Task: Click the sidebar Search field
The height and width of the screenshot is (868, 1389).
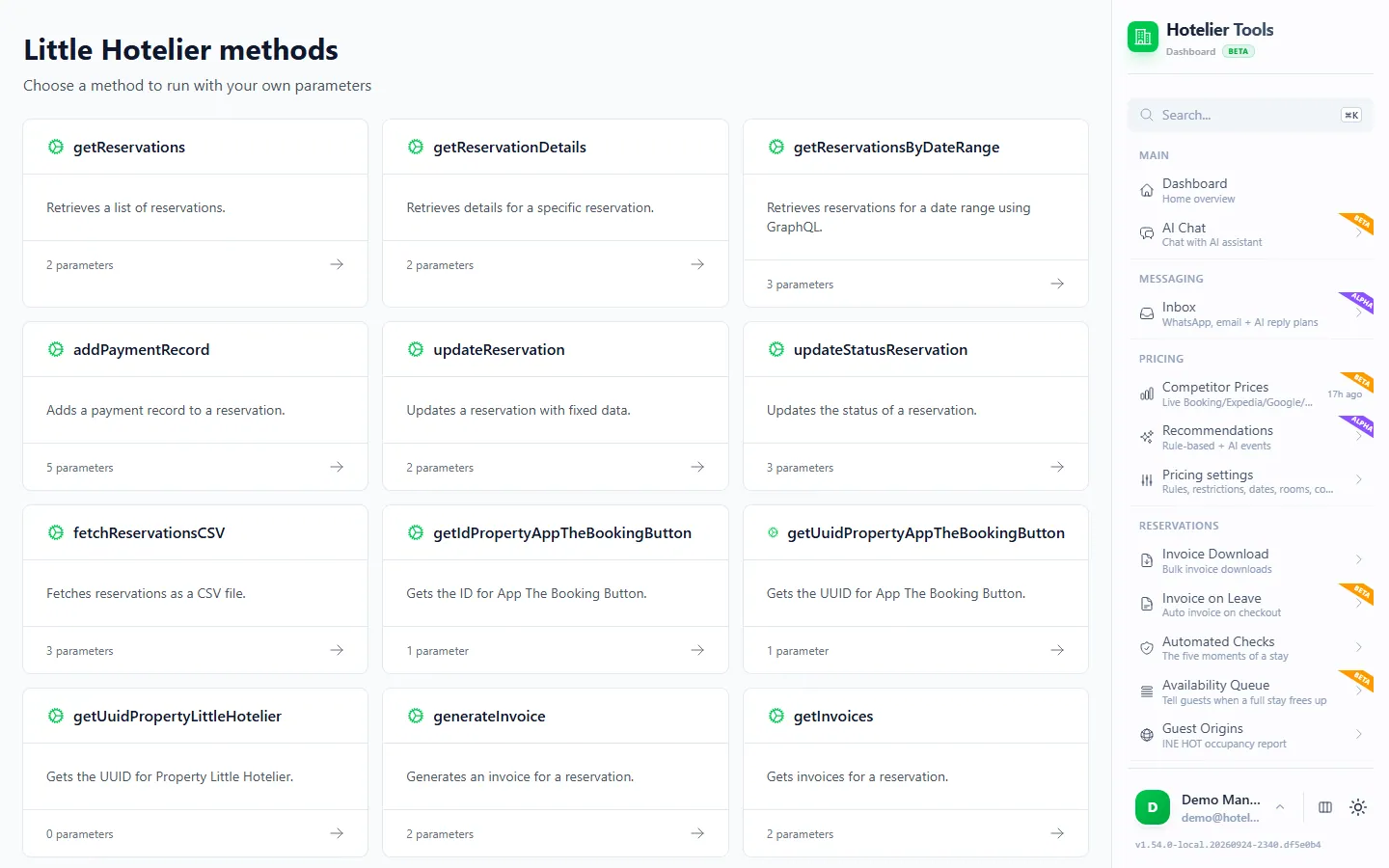Action: coord(1250,115)
